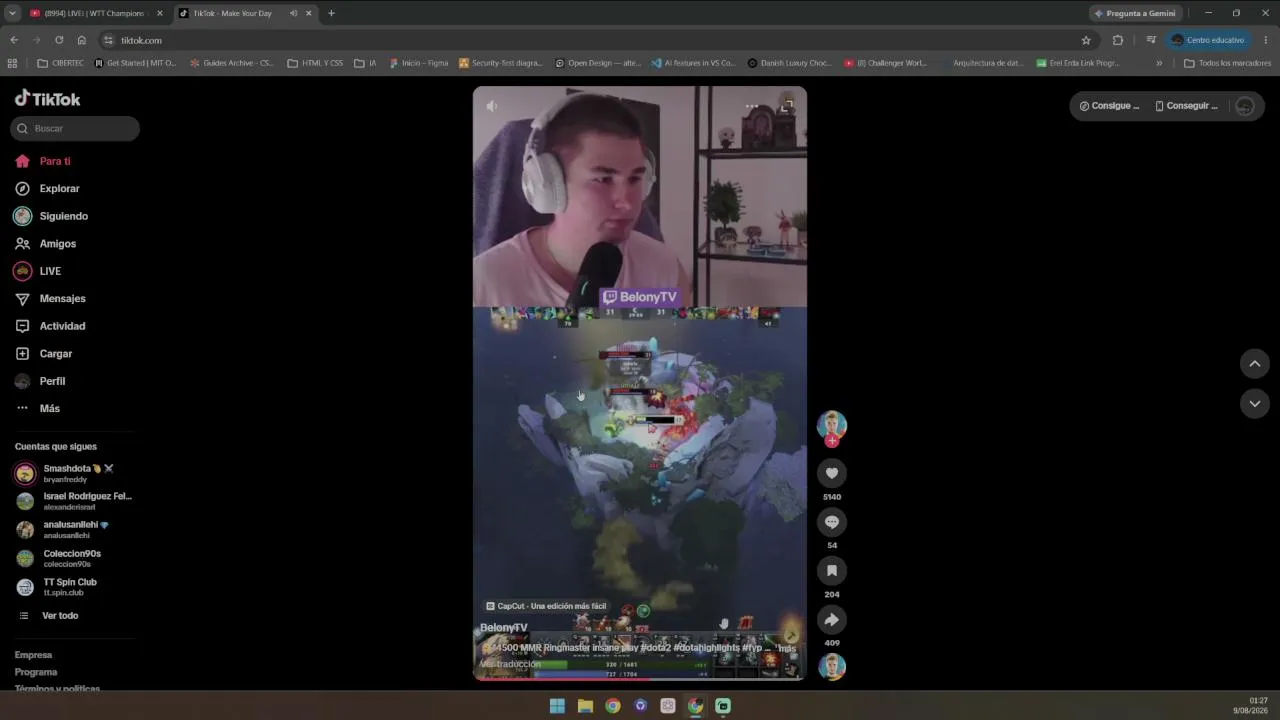This screenshot has height=720, width=1280.
Task: Open the video comments
Action: (832, 522)
